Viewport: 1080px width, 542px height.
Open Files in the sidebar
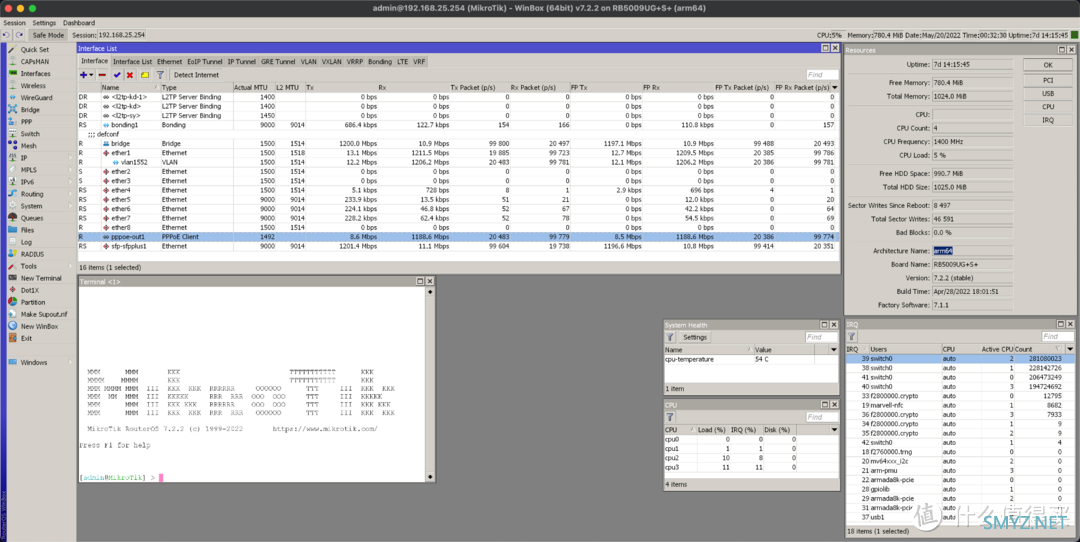[27, 230]
